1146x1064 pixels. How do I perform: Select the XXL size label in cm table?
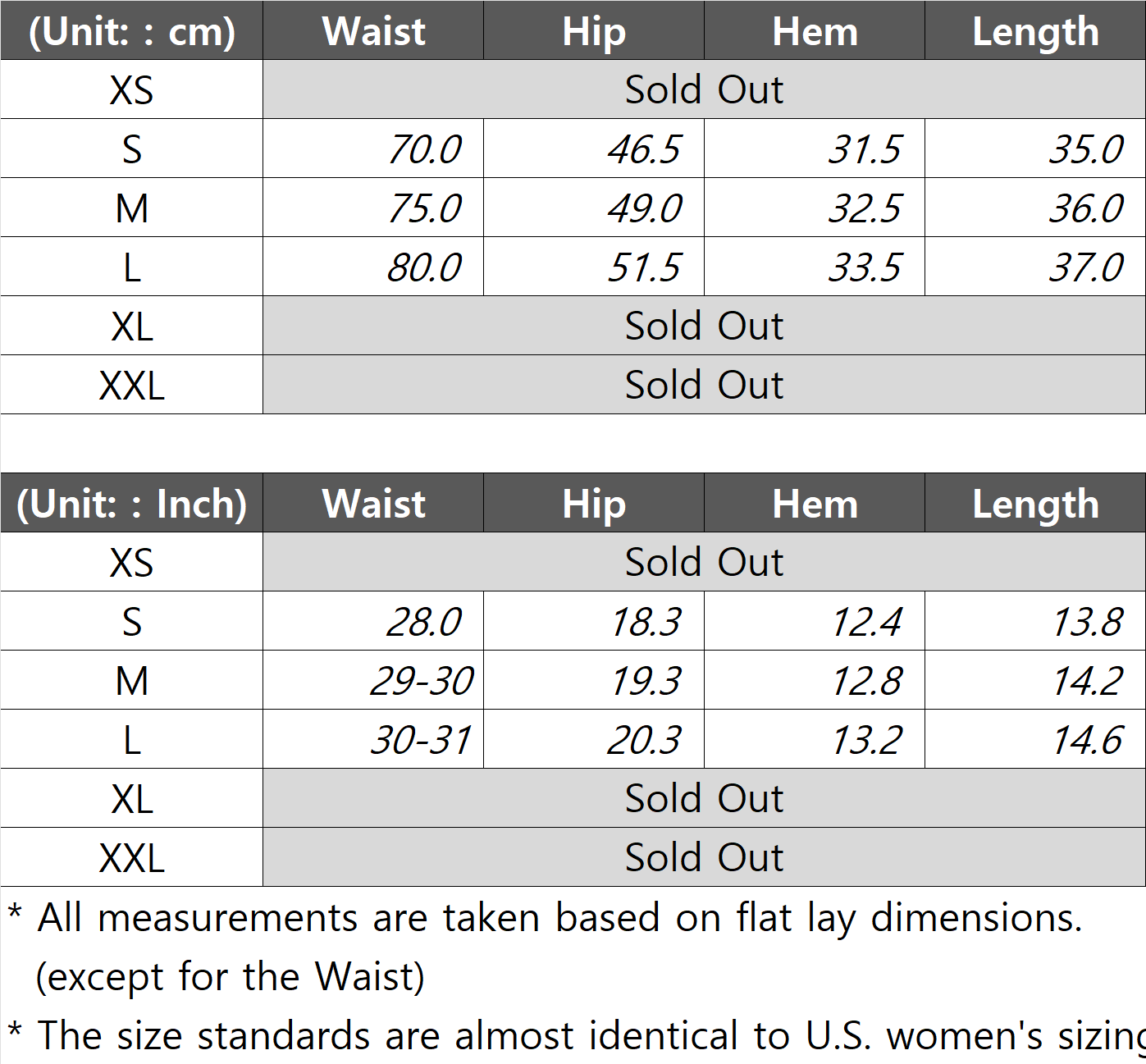tap(131, 385)
